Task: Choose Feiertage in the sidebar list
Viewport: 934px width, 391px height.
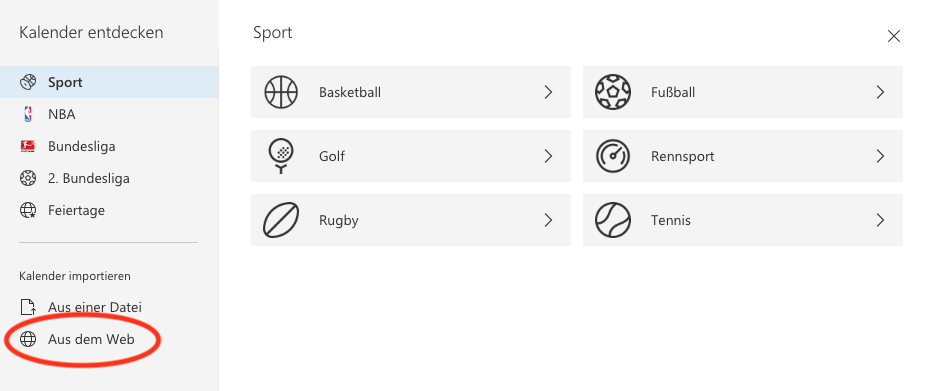Action: pos(109,210)
